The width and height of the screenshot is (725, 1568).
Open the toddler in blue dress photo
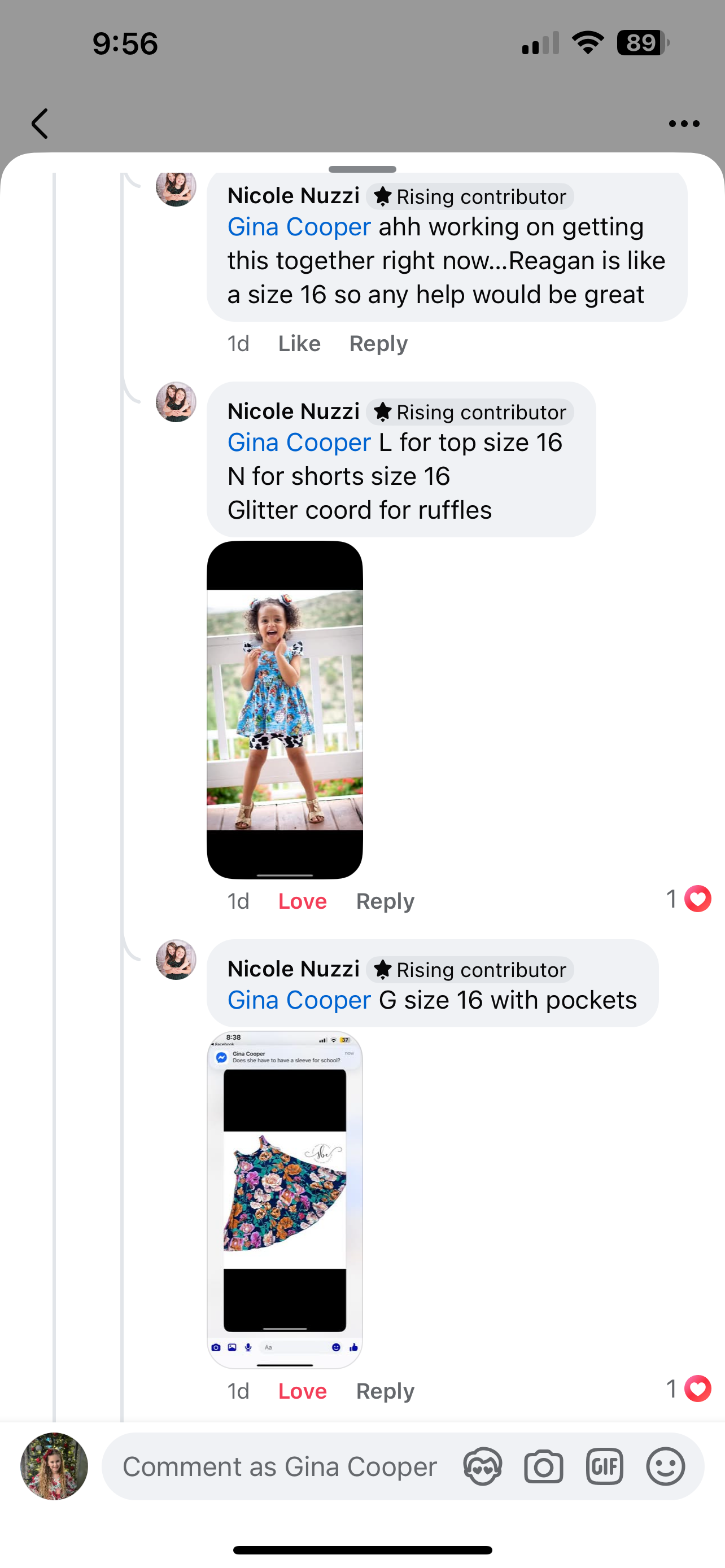click(285, 709)
